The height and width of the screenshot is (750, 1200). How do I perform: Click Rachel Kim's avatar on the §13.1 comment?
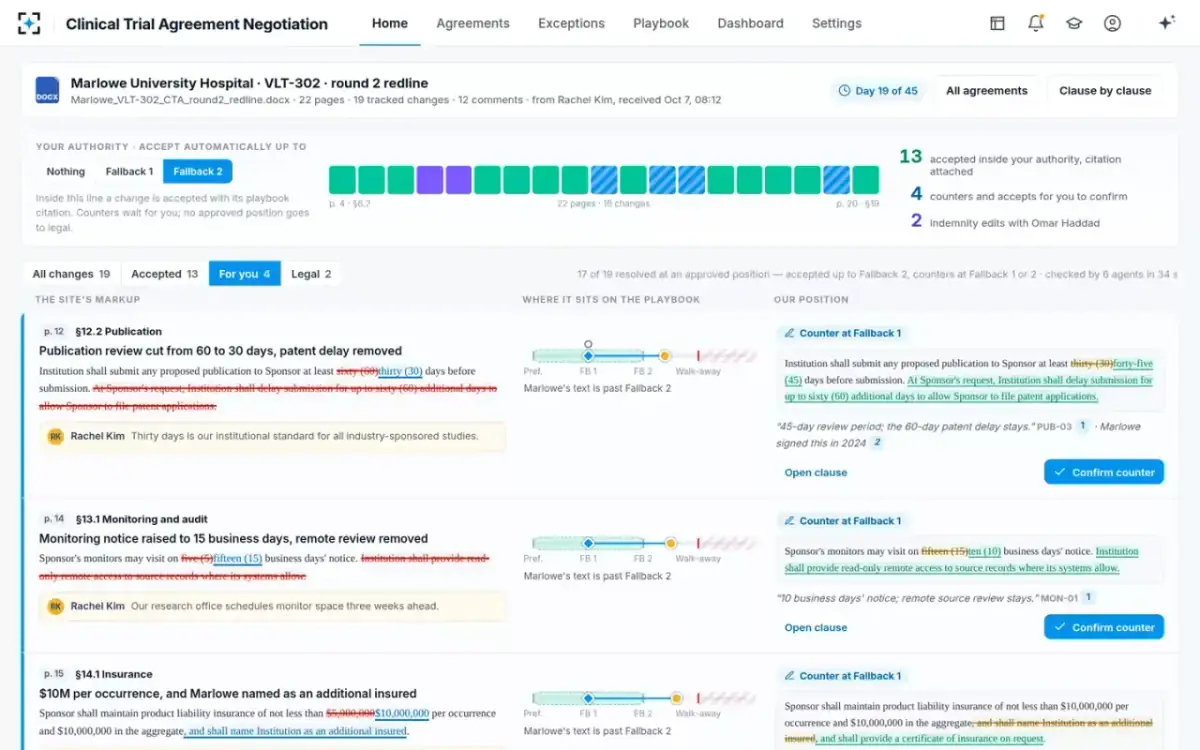tap(56, 606)
